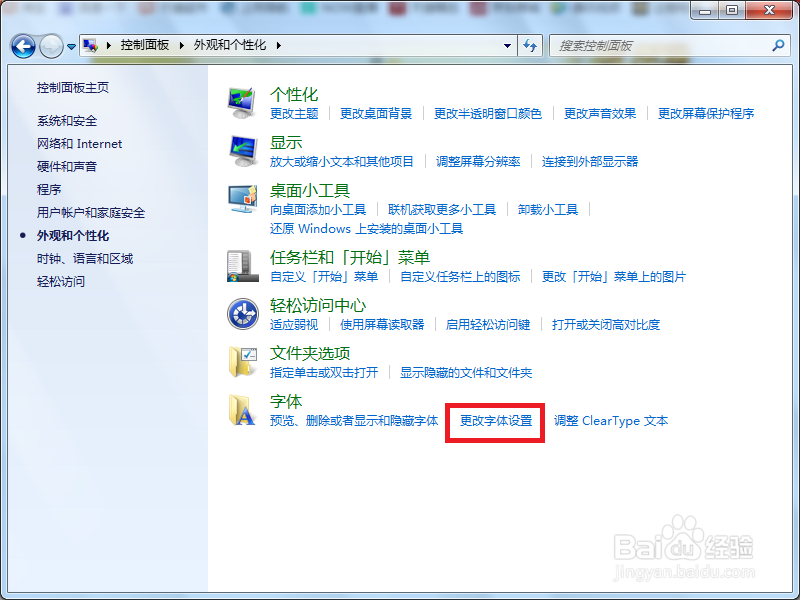Open the 字体 heading link
Image resolution: width=800 pixels, height=600 pixels.
pyautogui.click(x=286, y=402)
